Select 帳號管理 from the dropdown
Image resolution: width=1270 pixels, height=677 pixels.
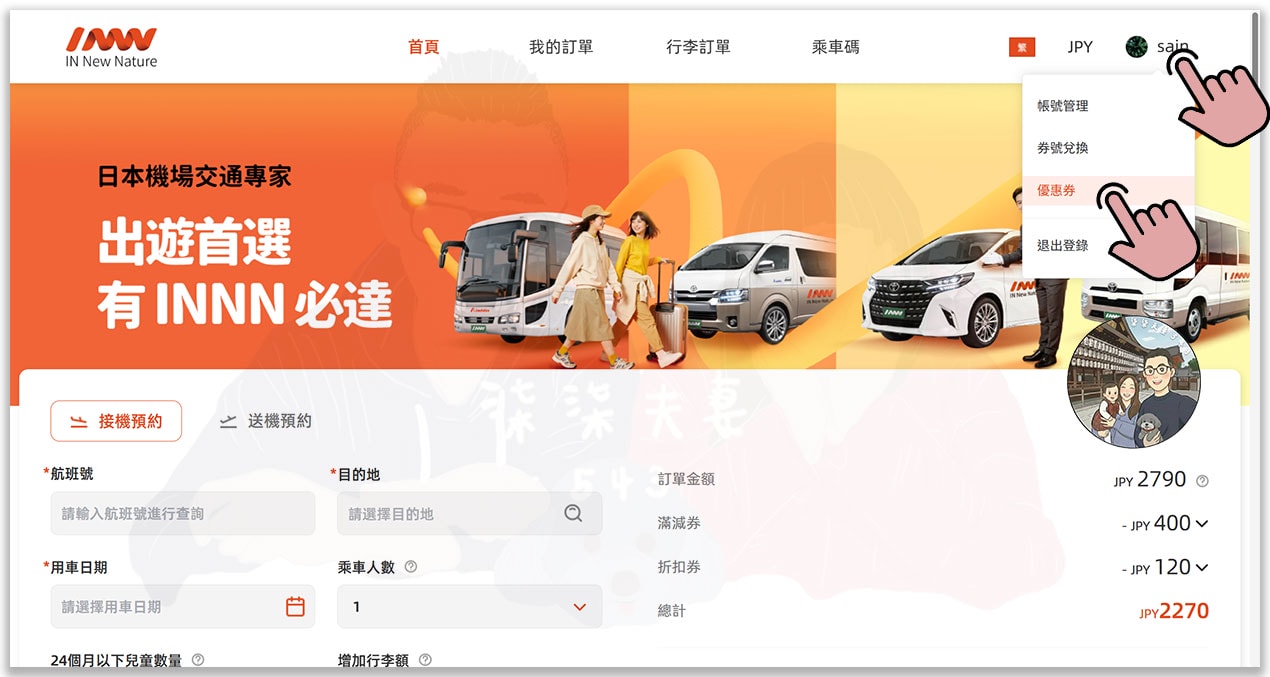pyautogui.click(x=1062, y=106)
